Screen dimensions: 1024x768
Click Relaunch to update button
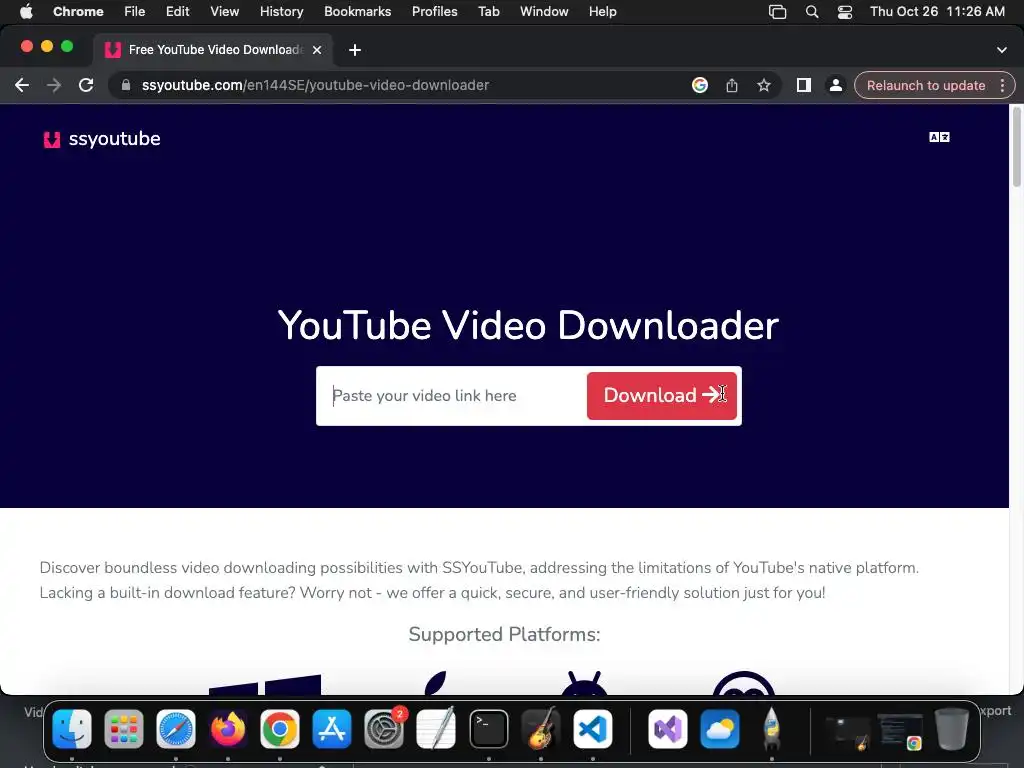[x=925, y=86]
